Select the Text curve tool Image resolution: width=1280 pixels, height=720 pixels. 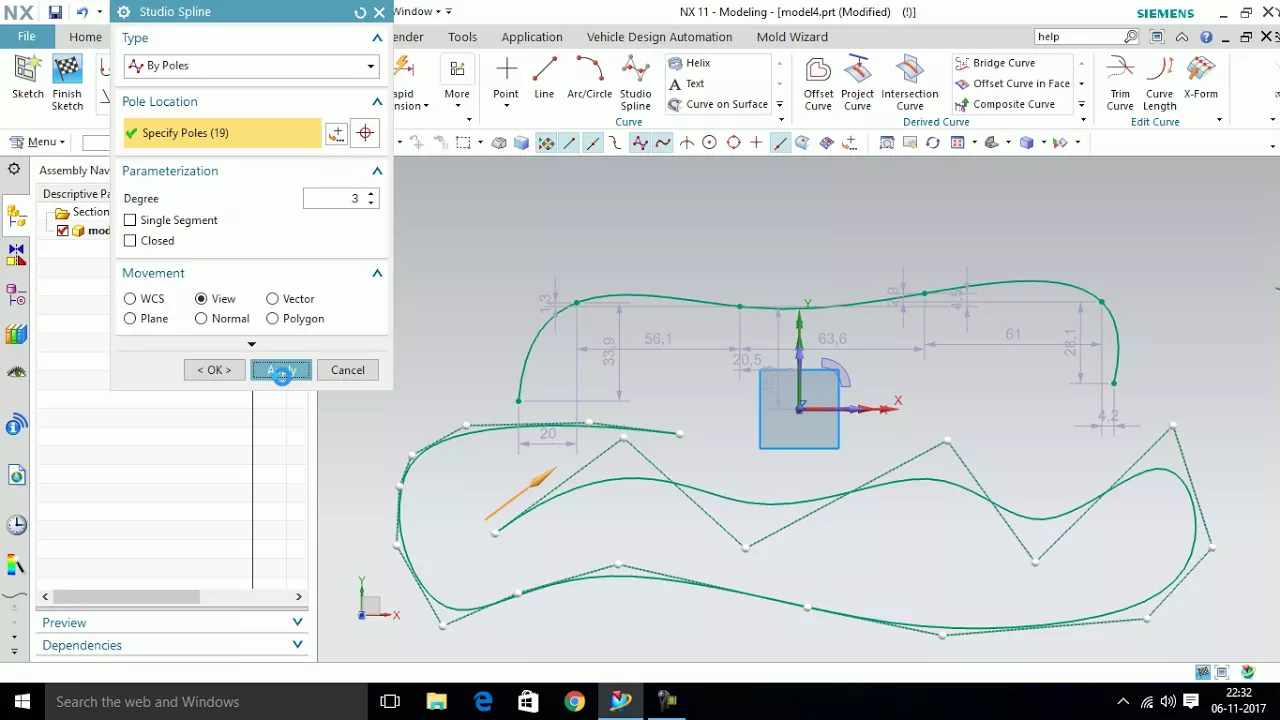point(686,84)
